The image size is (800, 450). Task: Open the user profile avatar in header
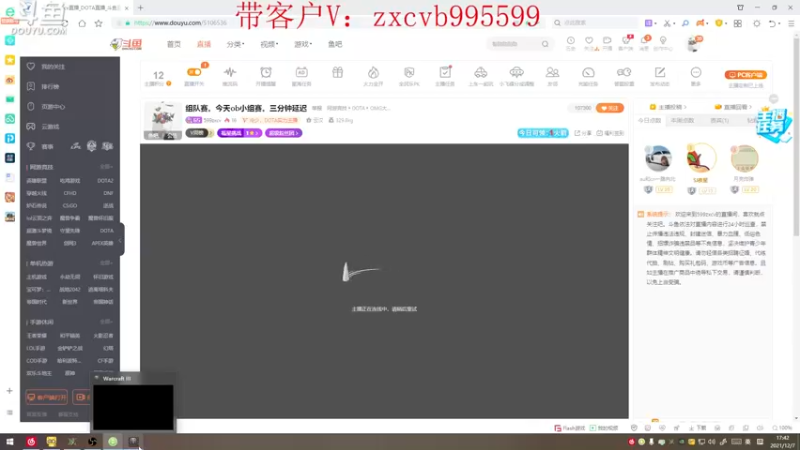(x=694, y=44)
